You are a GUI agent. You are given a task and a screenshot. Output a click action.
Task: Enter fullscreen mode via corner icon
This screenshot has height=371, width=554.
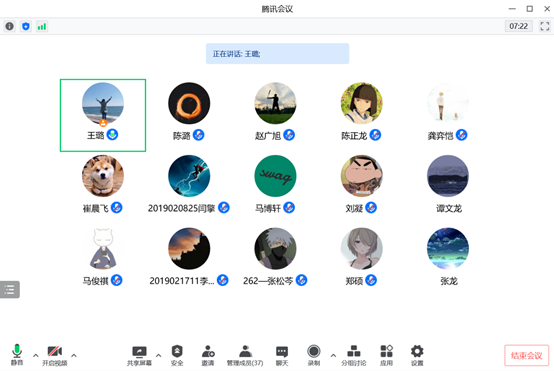tap(544, 26)
